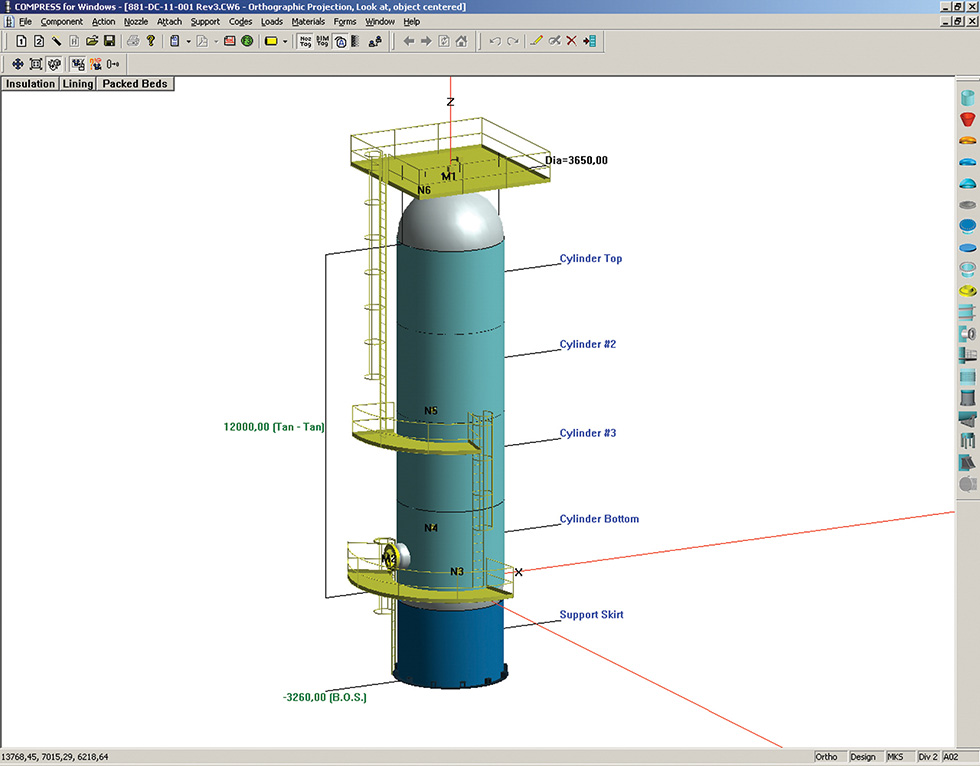Open the File menu

pyautogui.click(x=25, y=21)
